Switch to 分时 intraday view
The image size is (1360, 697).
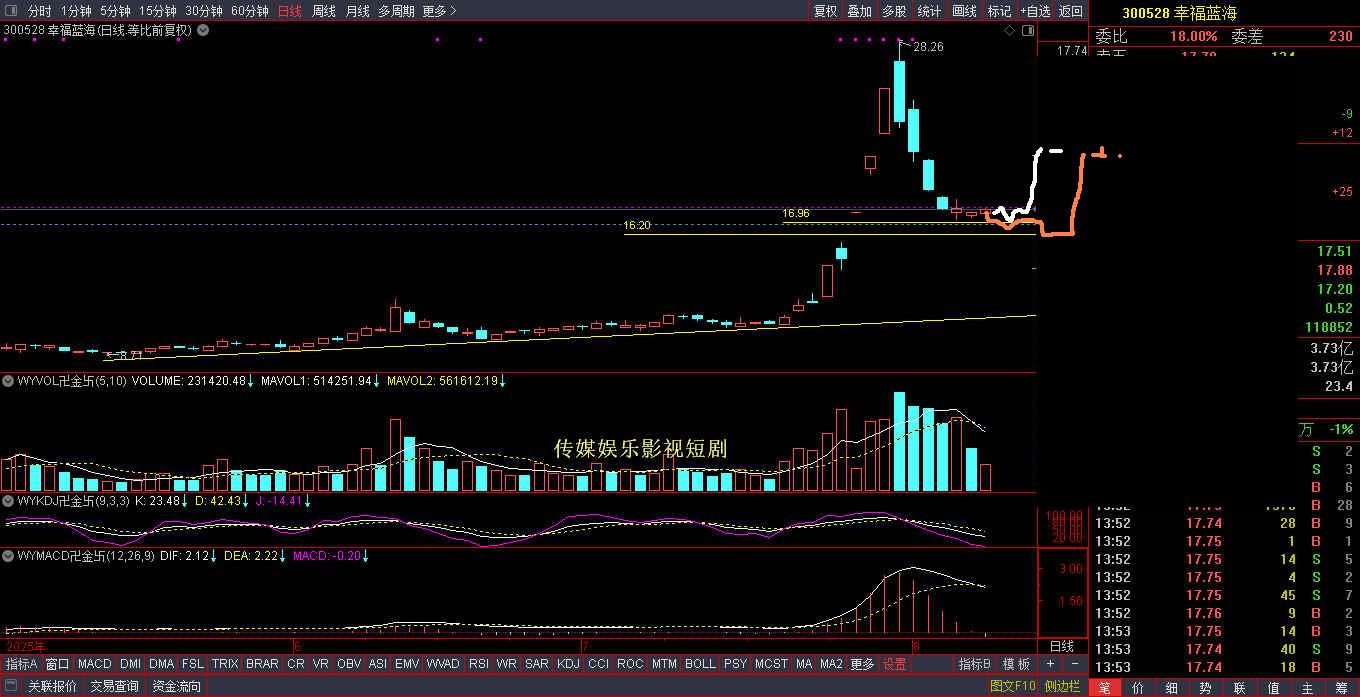click(x=39, y=11)
